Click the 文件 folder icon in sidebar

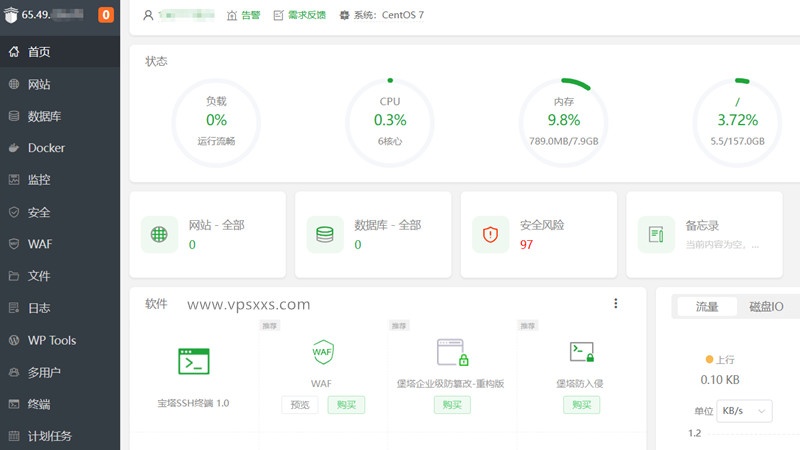click(14, 276)
